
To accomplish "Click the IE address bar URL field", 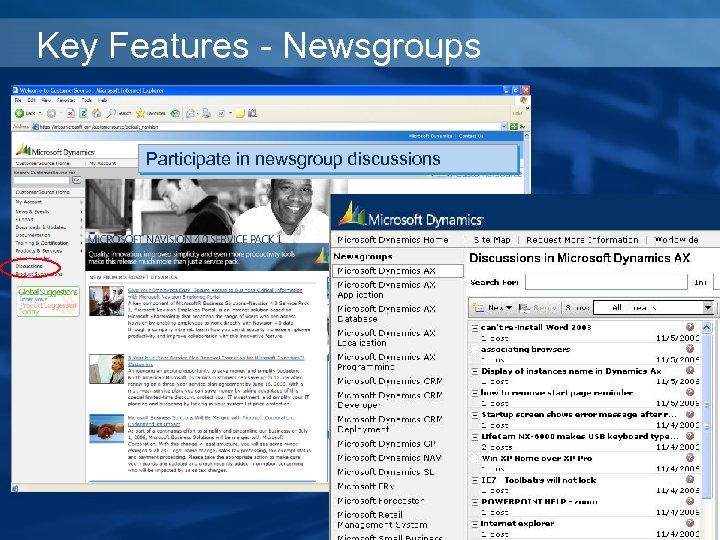I will [x=271, y=127].
